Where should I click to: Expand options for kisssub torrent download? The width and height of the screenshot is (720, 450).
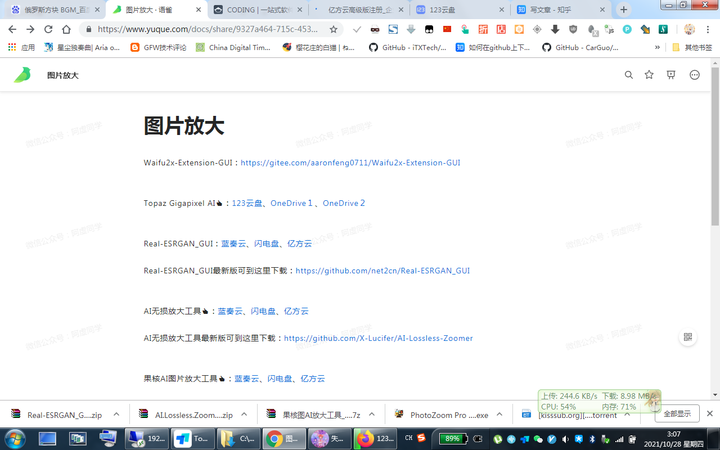(x=627, y=415)
